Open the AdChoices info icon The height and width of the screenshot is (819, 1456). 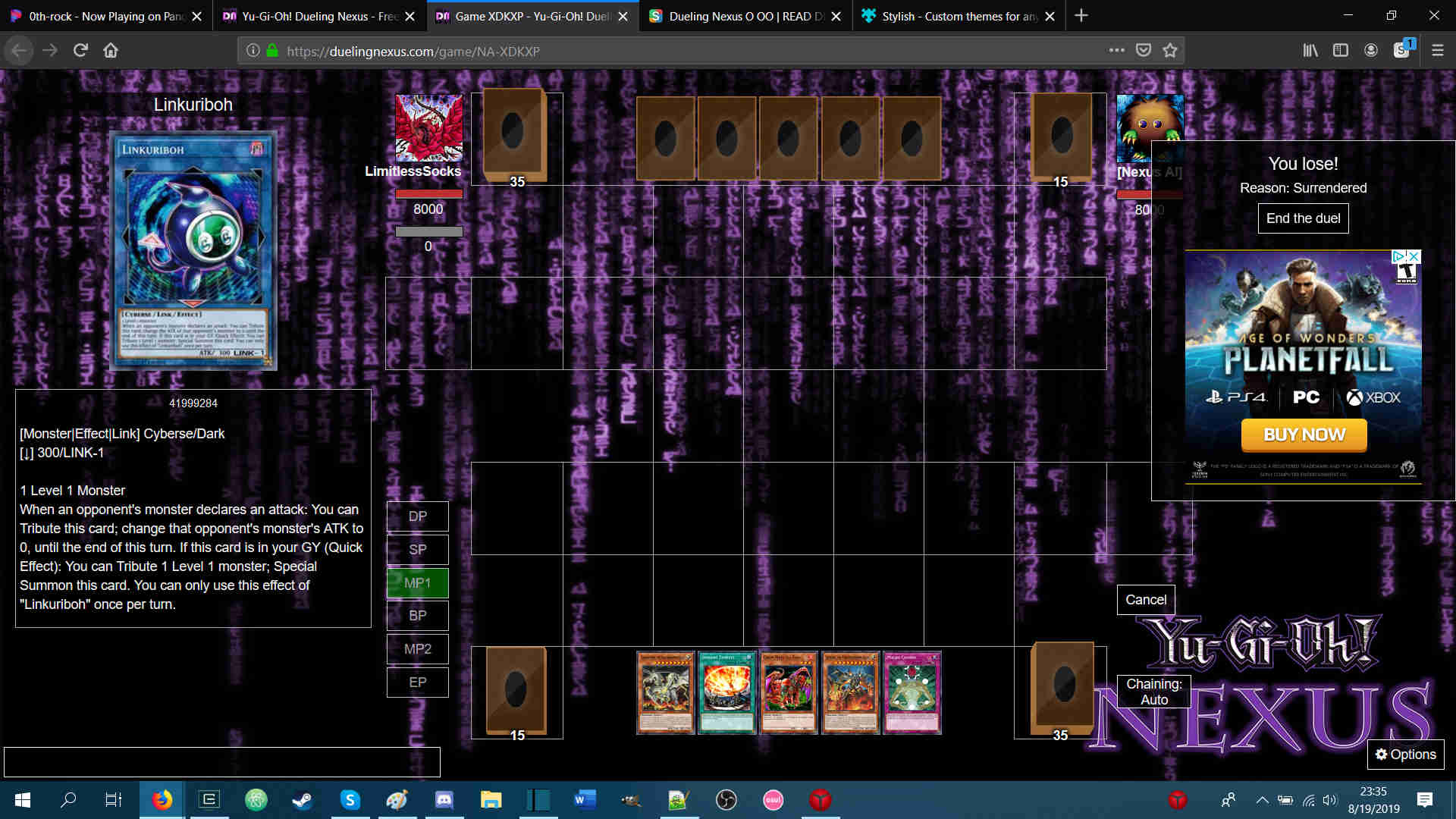1399,256
